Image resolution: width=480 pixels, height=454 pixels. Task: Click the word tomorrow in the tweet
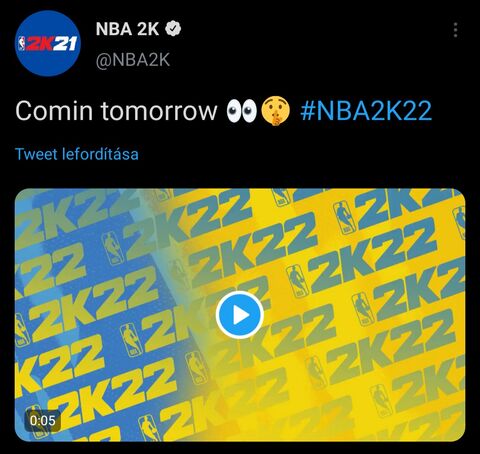(159, 111)
